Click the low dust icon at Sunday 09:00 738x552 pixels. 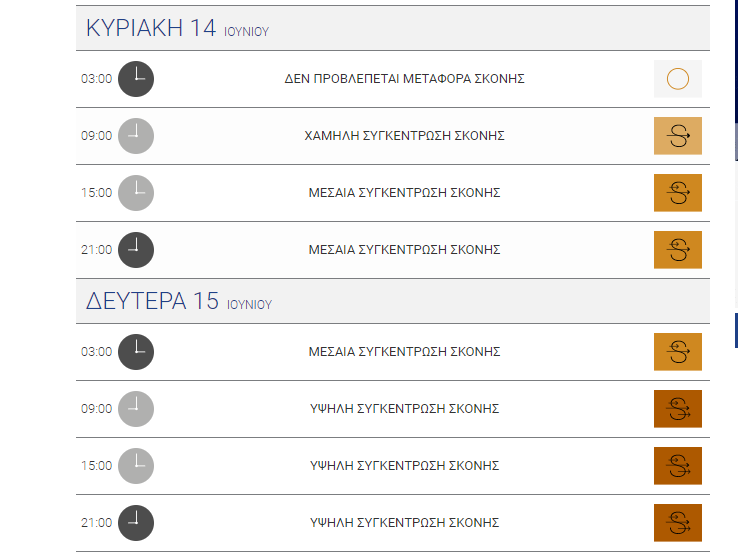677,136
